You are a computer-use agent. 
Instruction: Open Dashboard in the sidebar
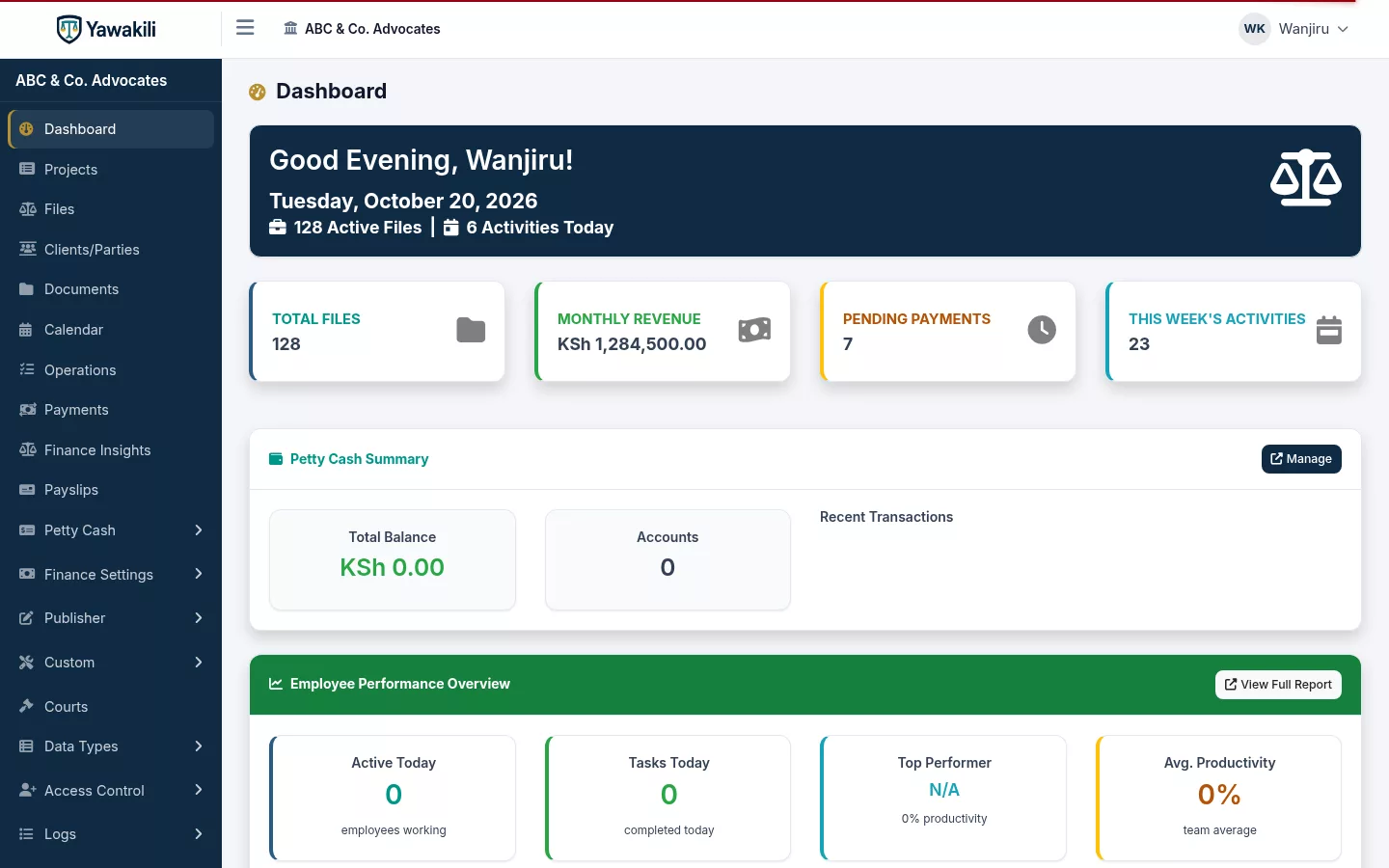click(111, 129)
